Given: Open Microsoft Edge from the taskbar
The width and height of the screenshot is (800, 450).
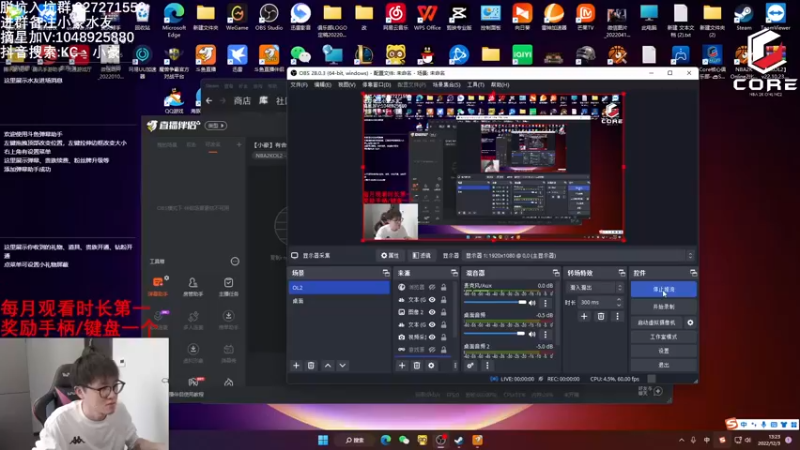Looking at the screenshot, I should (386, 440).
